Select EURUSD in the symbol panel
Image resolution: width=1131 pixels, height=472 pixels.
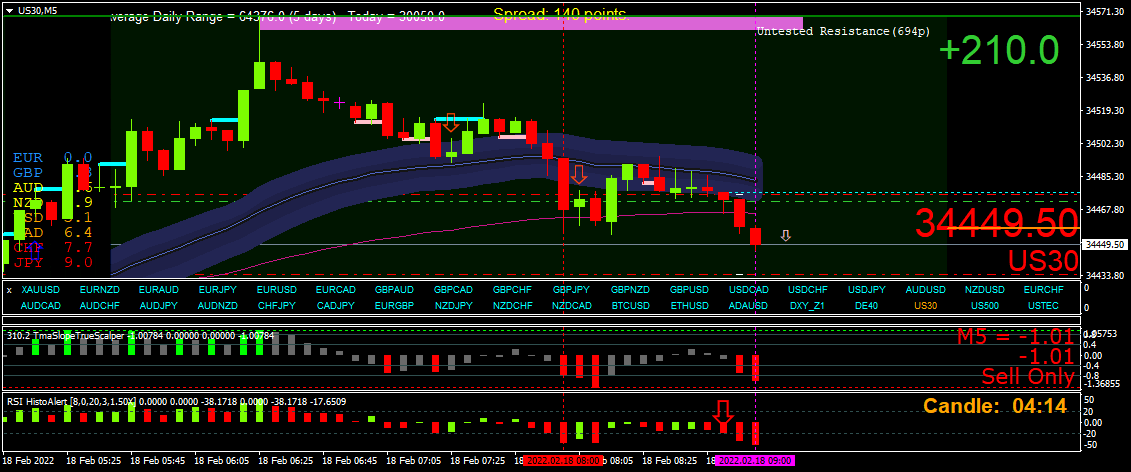pyautogui.click(x=276, y=289)
